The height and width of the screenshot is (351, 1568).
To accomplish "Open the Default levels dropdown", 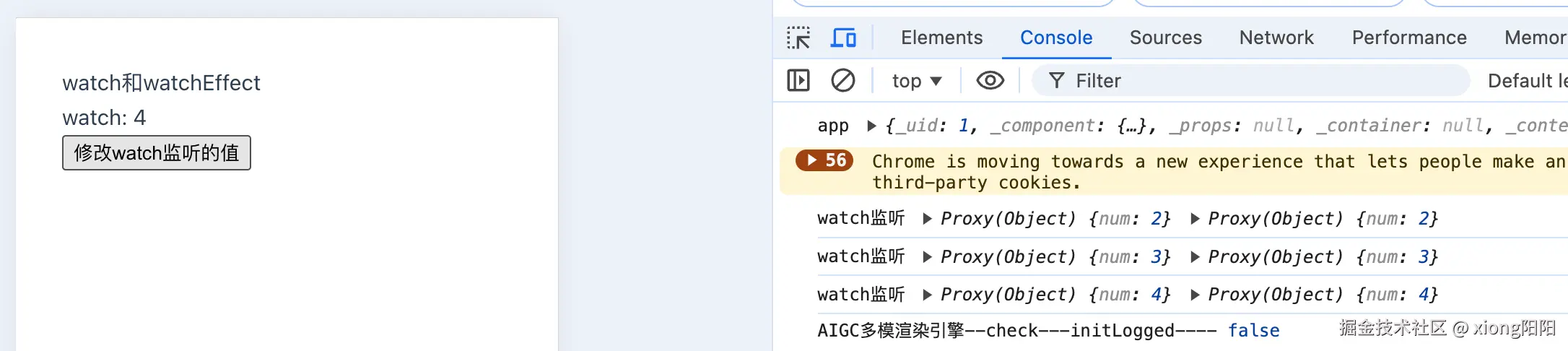I will (x=1526, y=81).
